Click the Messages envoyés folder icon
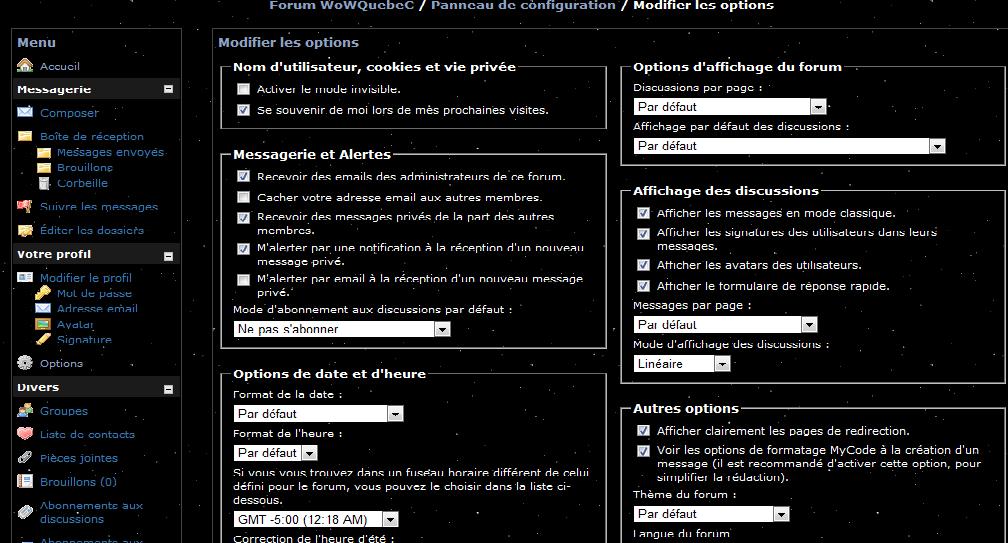Image resolution: width=1008 pixels, height=543 pixels. point(44,152)
